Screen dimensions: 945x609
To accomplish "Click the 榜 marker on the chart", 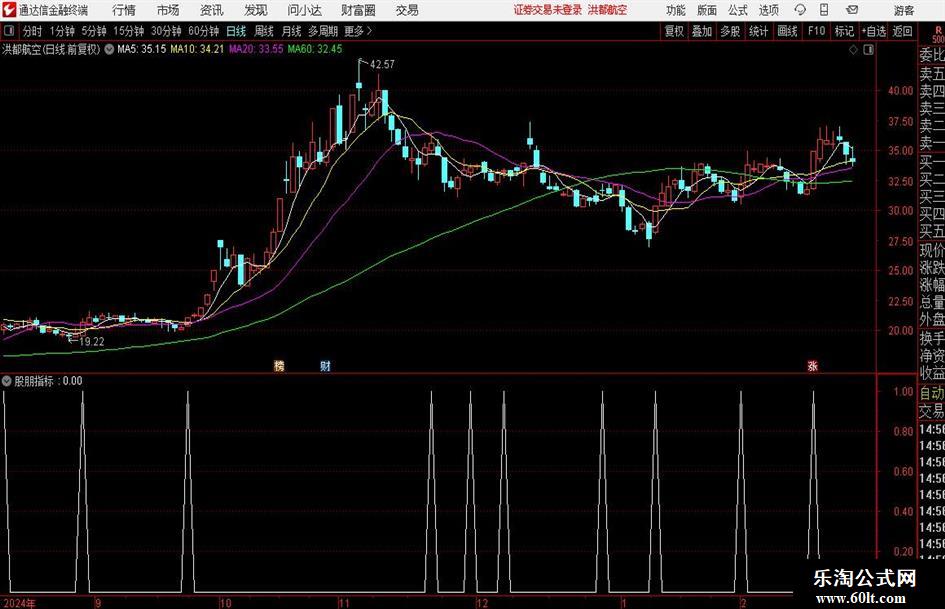I will 279,365.
